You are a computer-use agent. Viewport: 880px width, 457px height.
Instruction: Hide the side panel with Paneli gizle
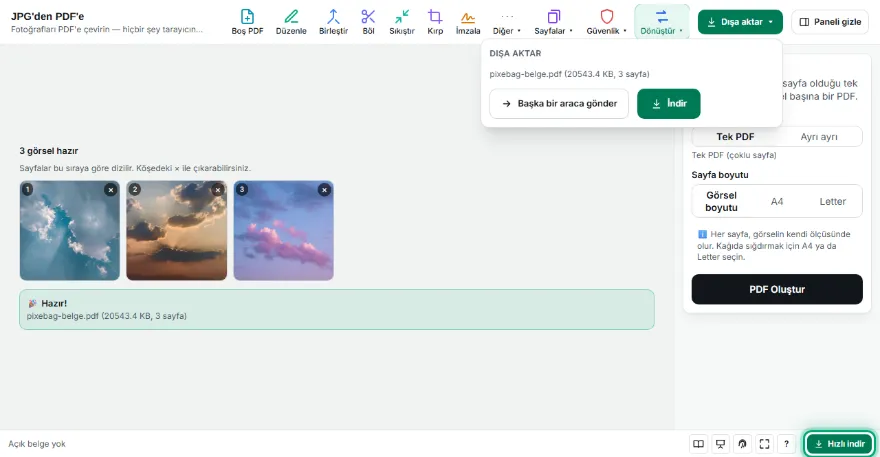point(830,22)
